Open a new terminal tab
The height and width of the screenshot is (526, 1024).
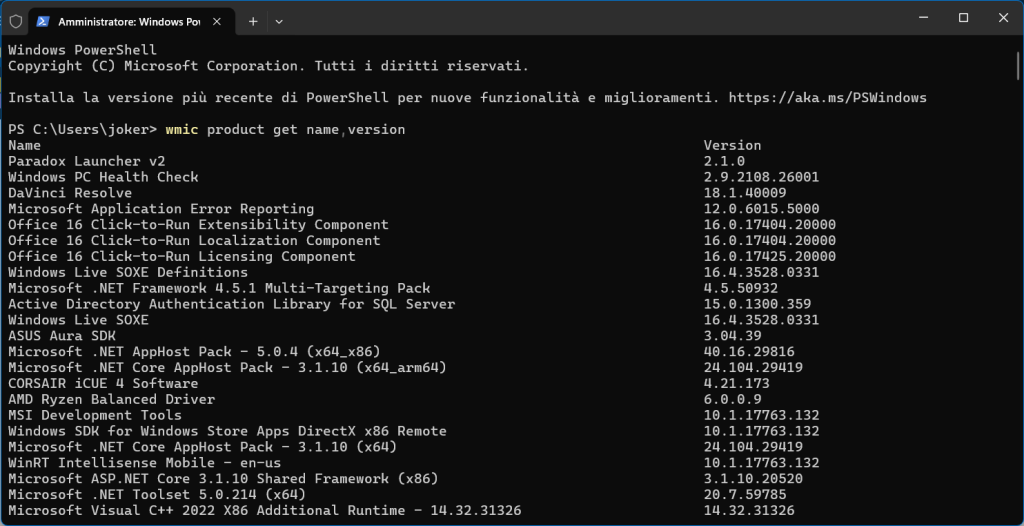click(253, 21)
